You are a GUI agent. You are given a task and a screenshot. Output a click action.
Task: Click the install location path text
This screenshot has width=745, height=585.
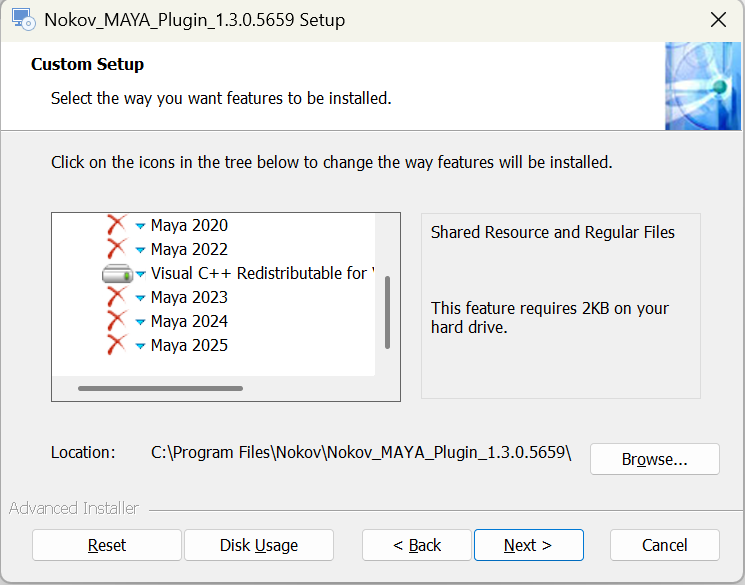(361, 452)
